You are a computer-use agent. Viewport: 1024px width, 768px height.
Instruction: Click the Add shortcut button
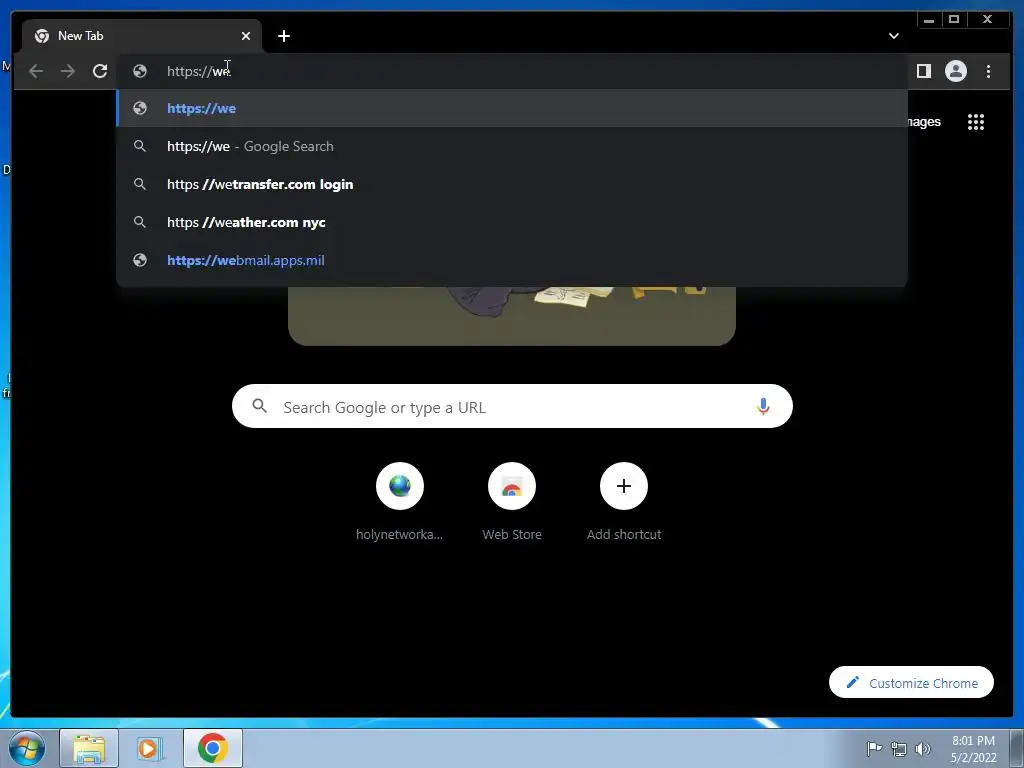coord(624,503)
